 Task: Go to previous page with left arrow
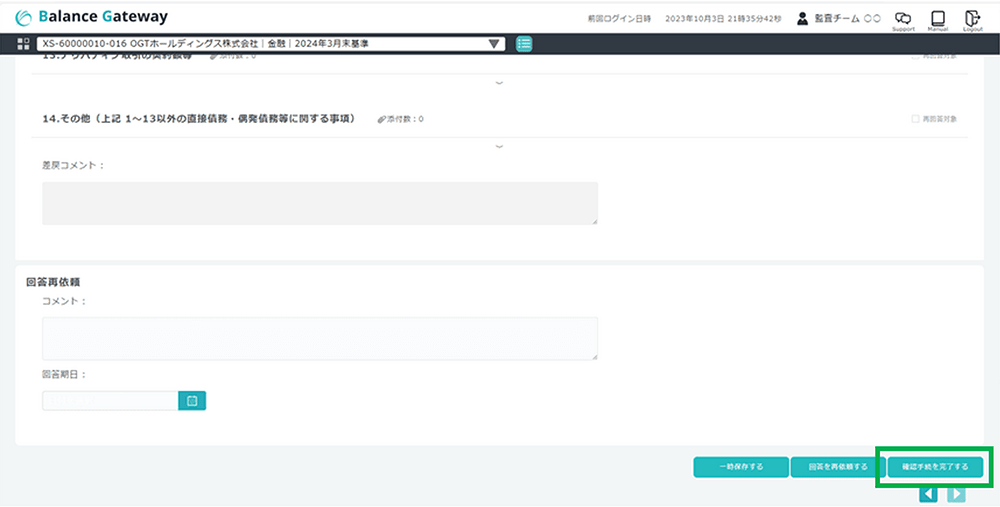click(928, 493)
